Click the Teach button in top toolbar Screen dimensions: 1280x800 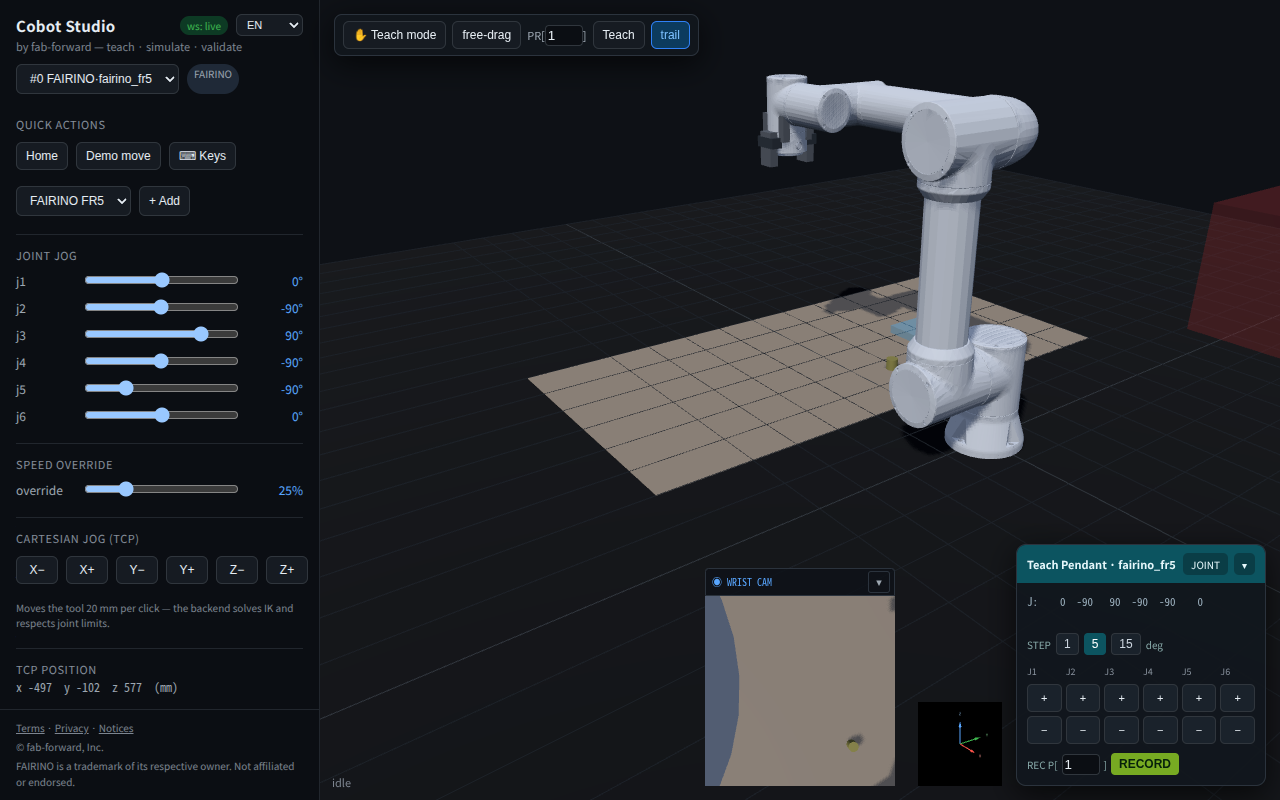pos(618,35)
